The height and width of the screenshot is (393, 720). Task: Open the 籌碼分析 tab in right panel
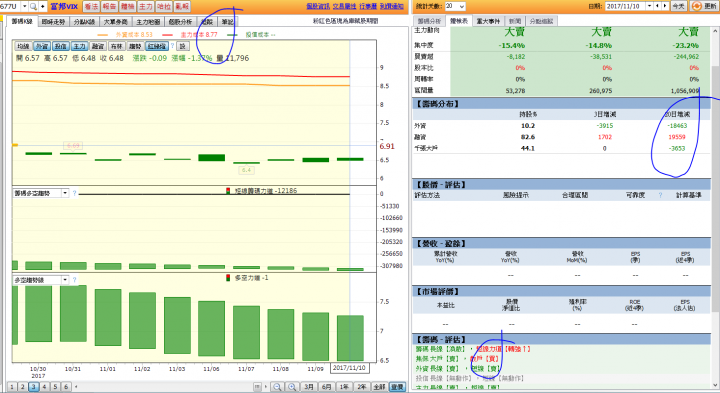coord(430,21)
